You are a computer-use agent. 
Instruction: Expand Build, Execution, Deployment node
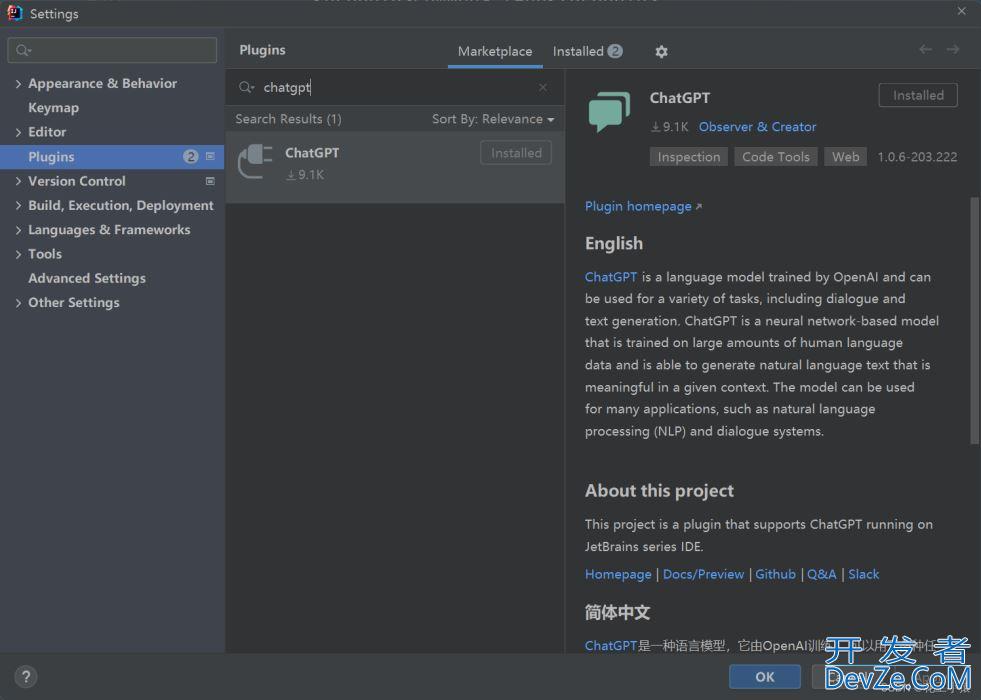[x=18, y=205]
